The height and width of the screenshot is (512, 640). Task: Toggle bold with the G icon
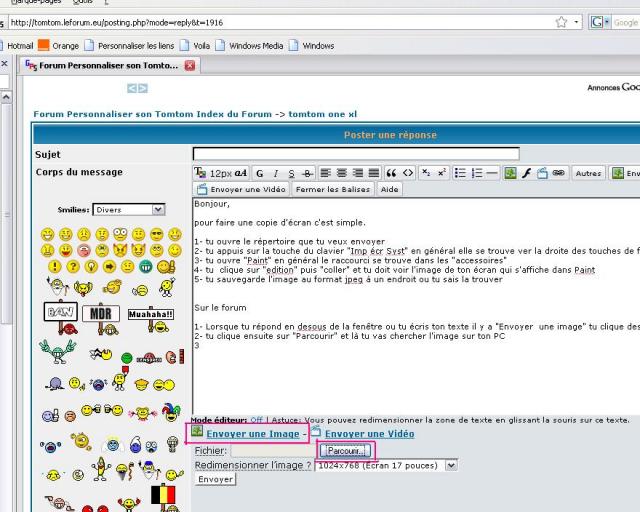click(260, 173)
